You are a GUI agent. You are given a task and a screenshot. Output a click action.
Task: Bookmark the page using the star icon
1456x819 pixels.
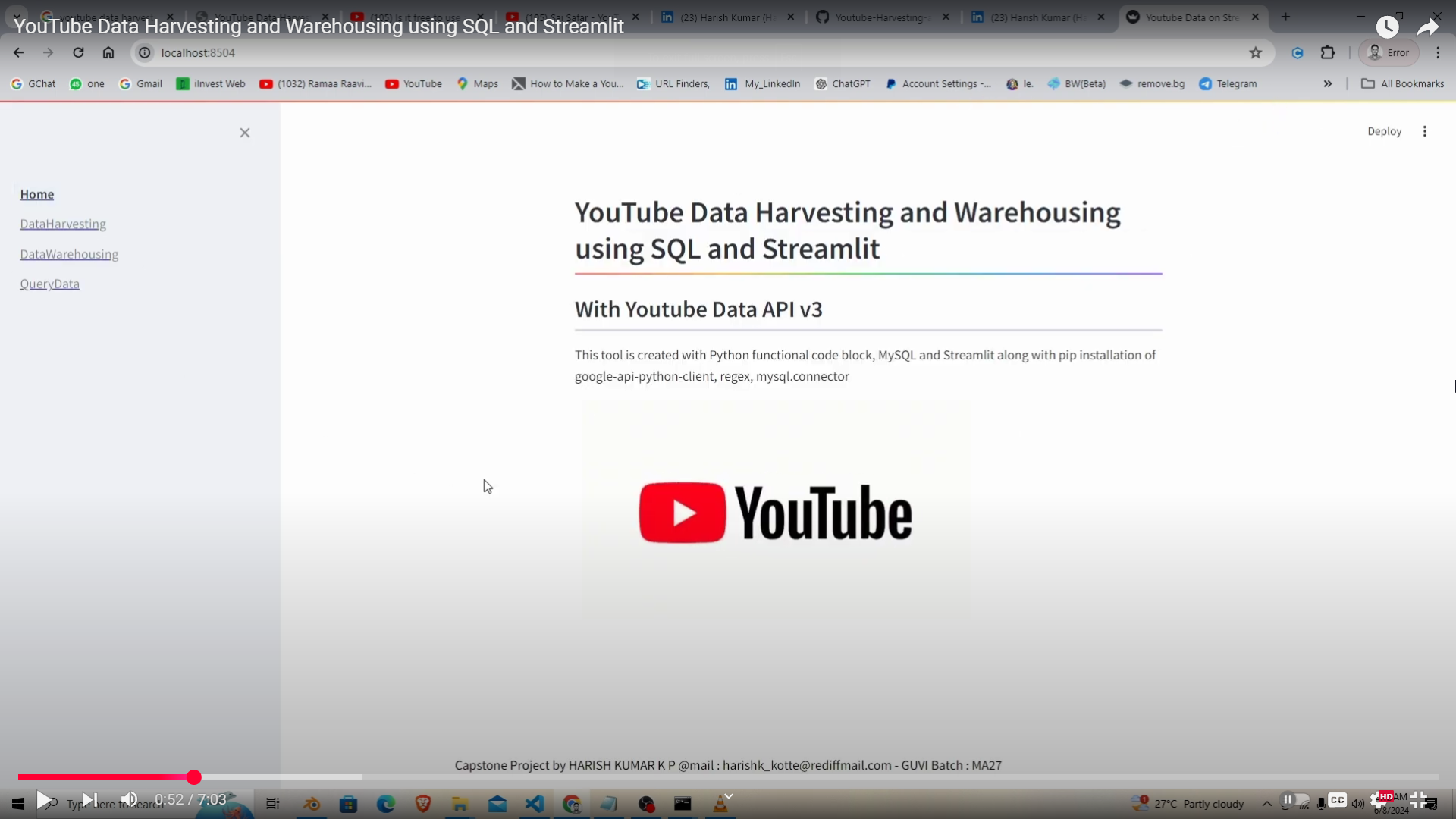pyautogui.click(x=1256, y=52)
